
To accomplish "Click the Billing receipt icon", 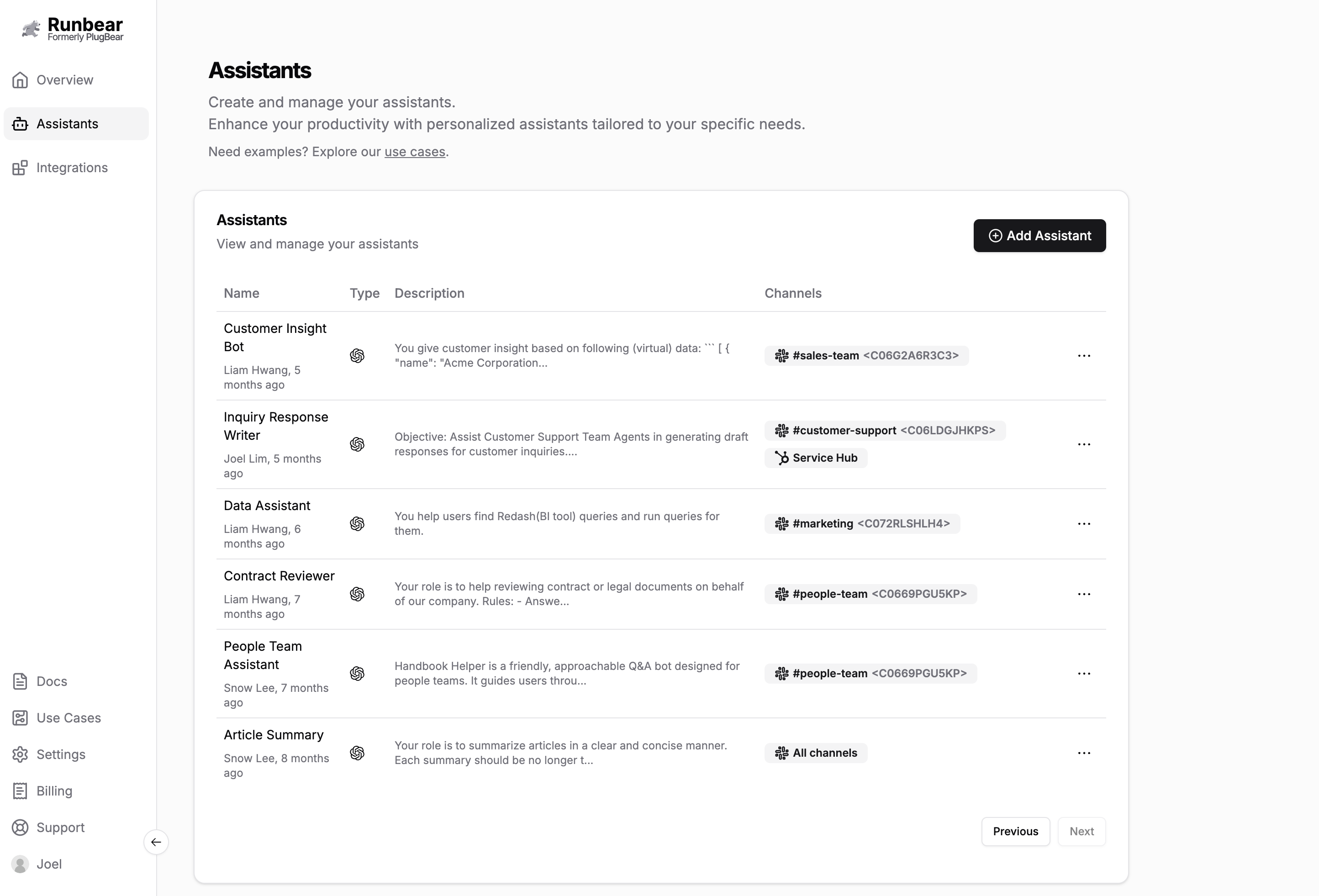I will click(20, 791).
